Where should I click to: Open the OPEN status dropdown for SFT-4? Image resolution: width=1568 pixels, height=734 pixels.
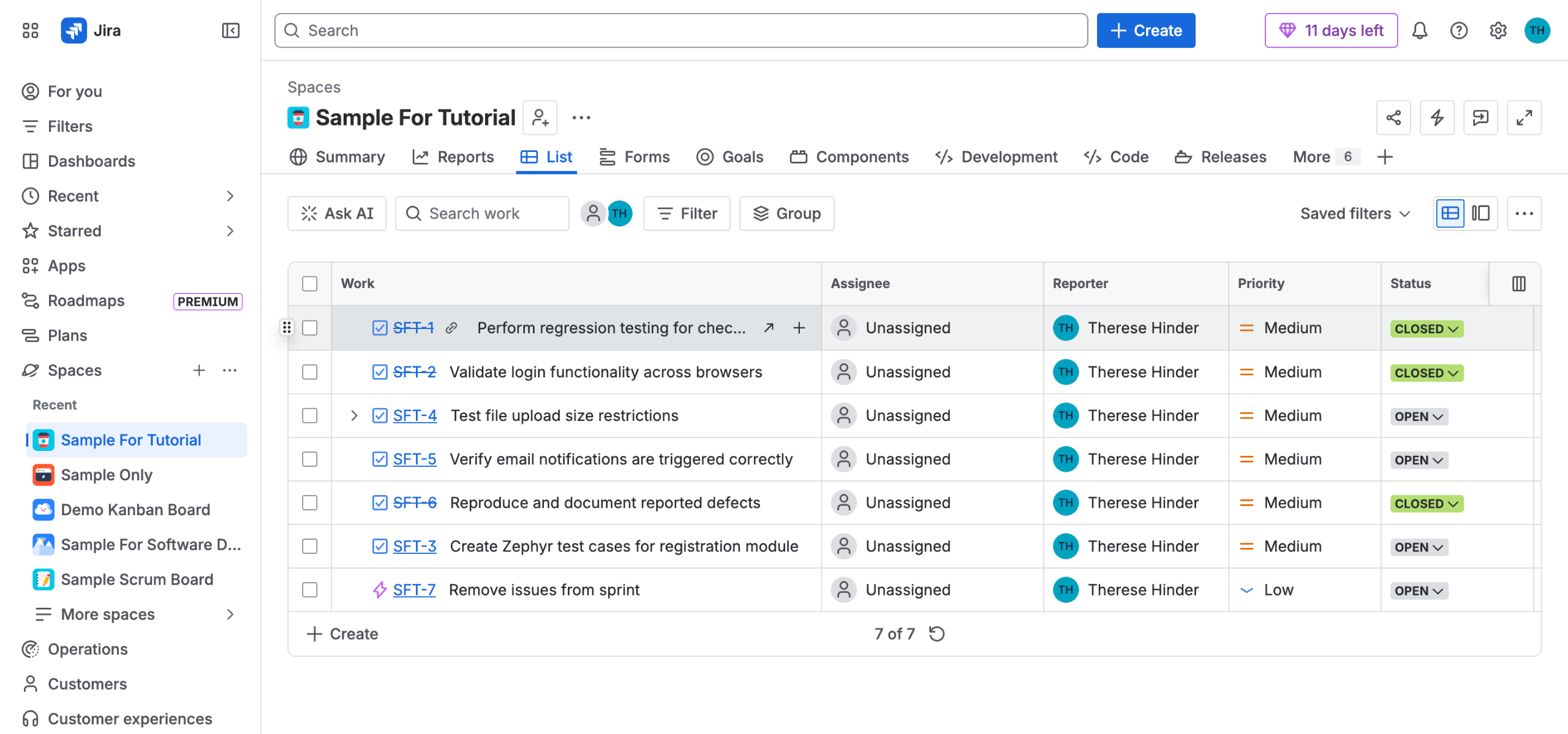tap(1419, 416)
